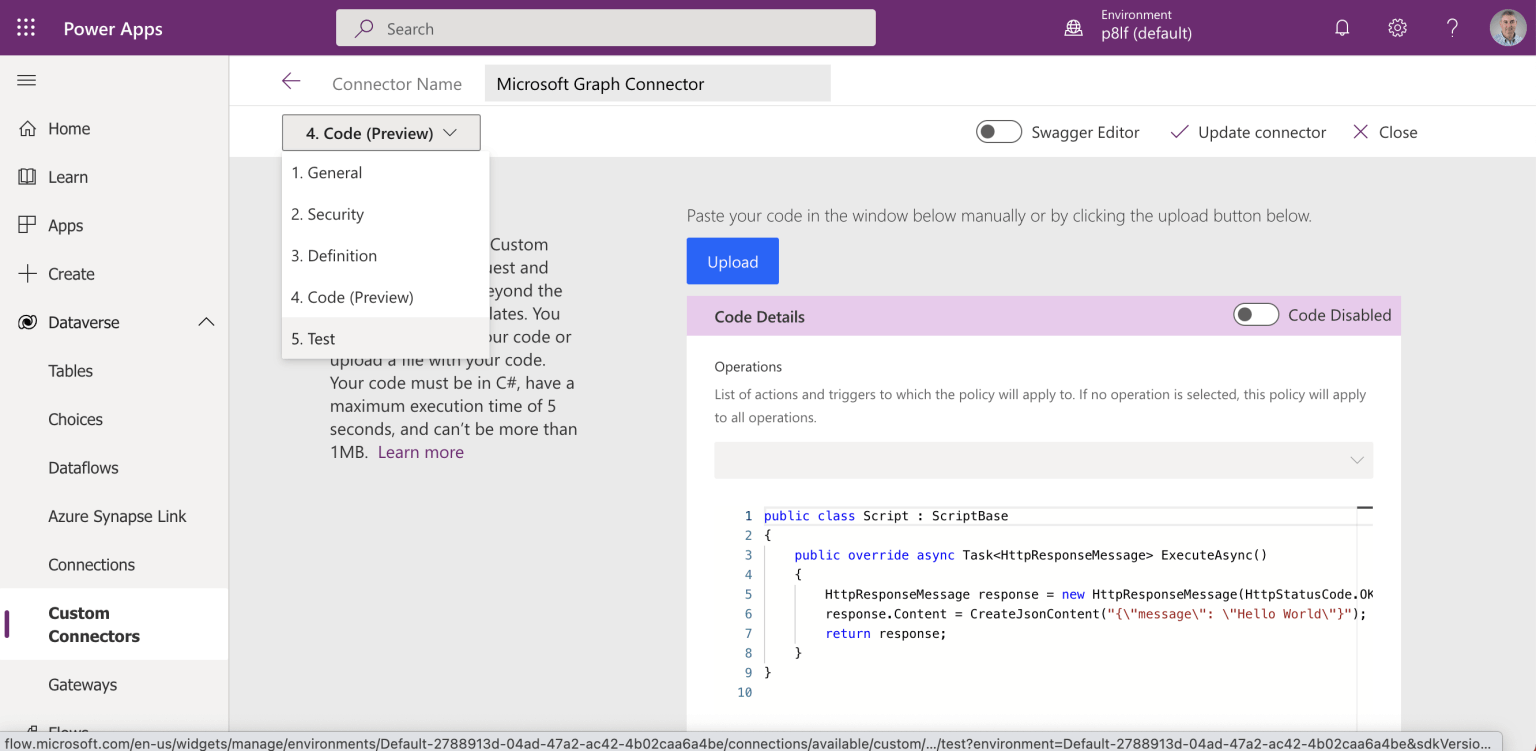
Task: Open the settings gear icon
Action: [x=1397, y=28]
